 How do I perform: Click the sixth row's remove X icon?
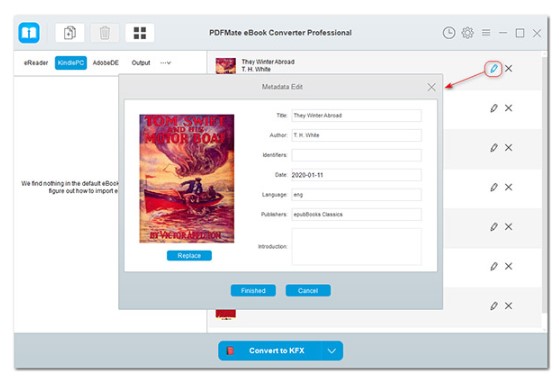click(509, 266)
